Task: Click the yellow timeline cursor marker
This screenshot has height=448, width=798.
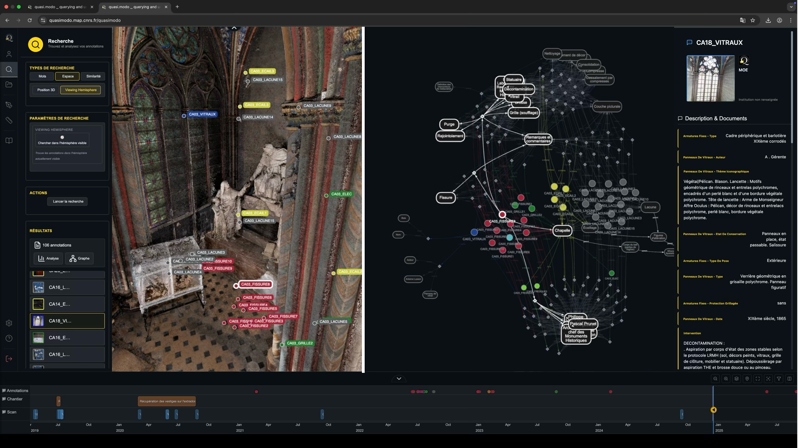Action: coord(713,410)
